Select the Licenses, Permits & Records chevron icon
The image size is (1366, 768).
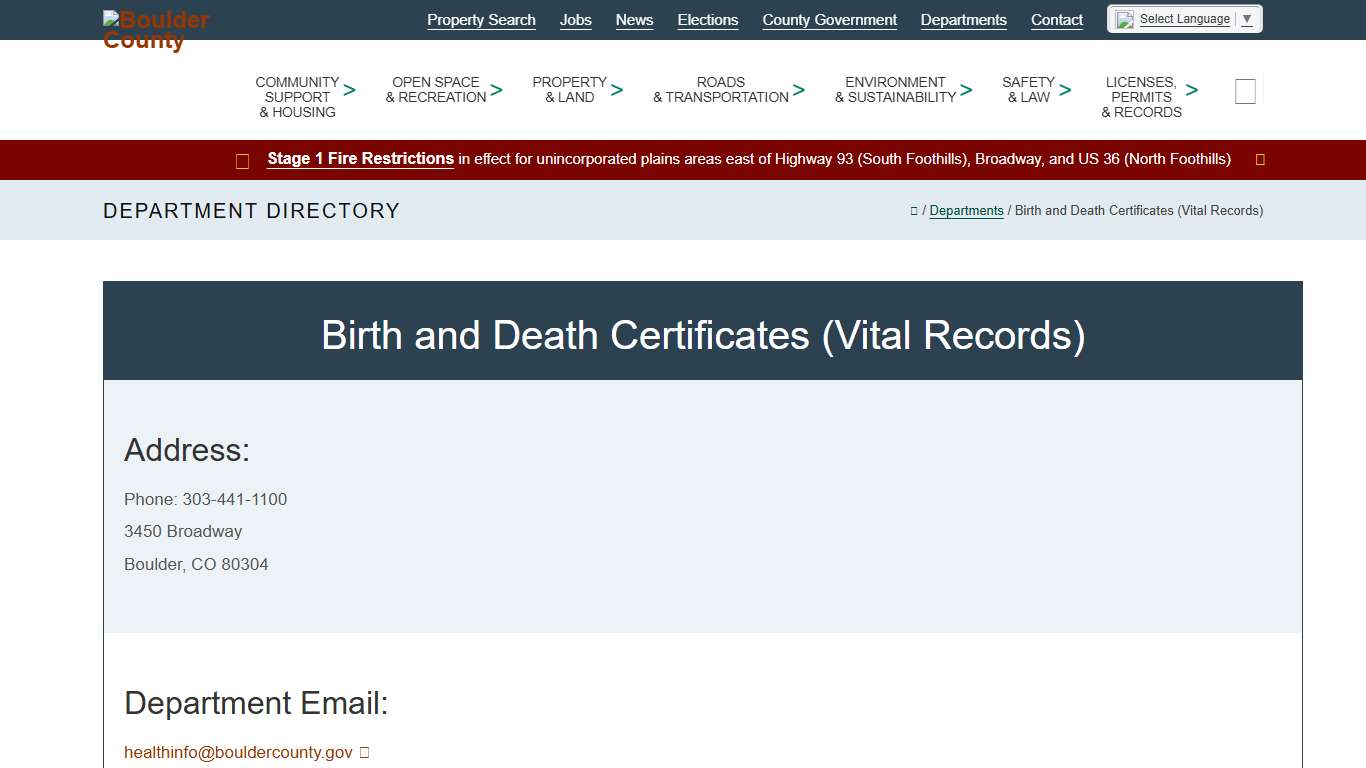(1191, 90)
